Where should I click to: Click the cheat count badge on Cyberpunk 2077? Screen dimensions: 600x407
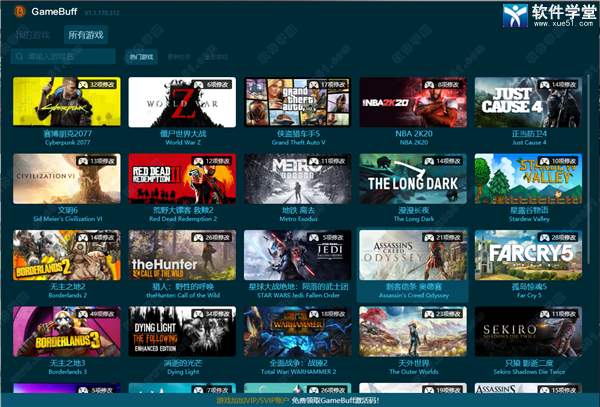click(100, 86)
